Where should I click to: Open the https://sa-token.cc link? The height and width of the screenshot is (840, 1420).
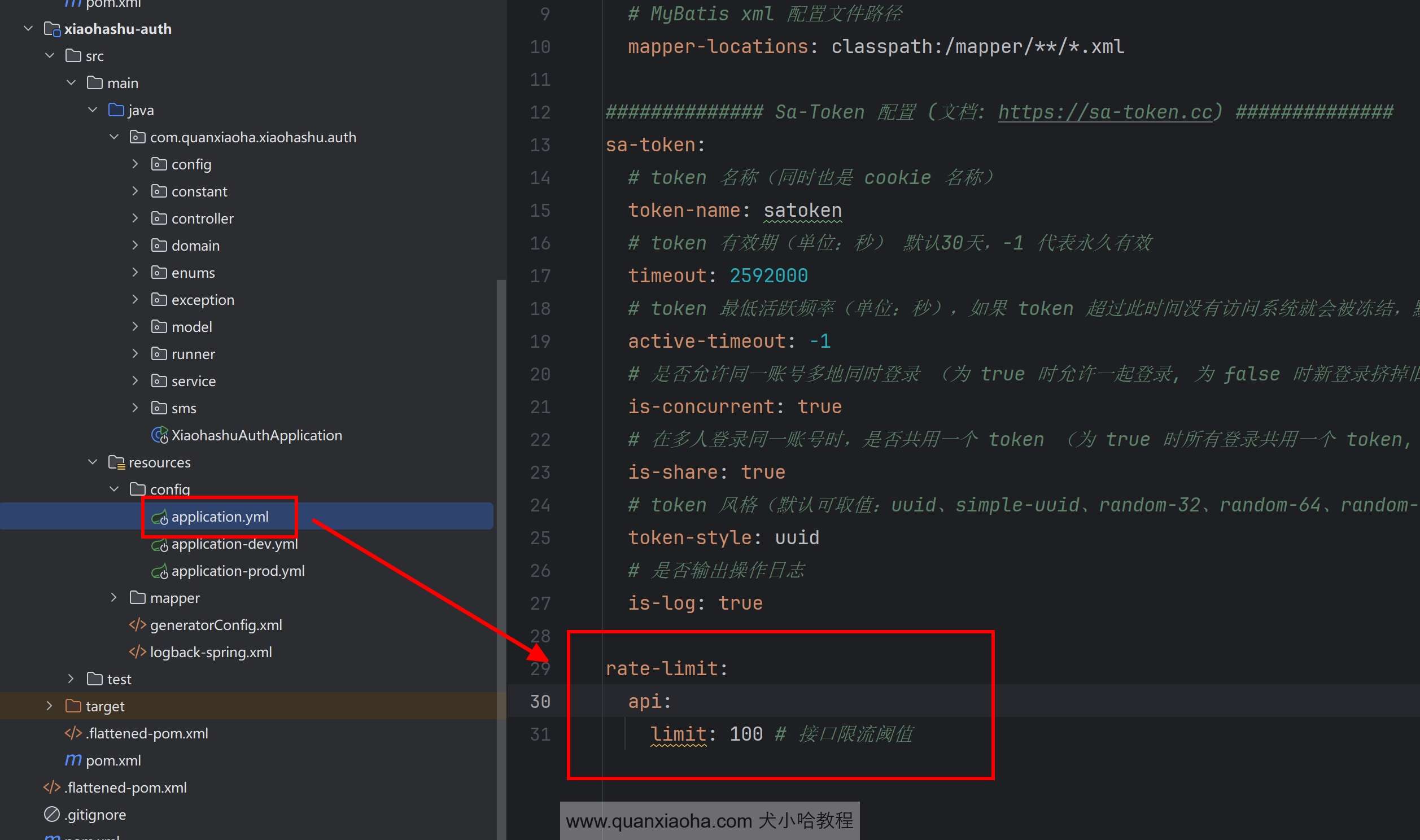coord(1105,112)
